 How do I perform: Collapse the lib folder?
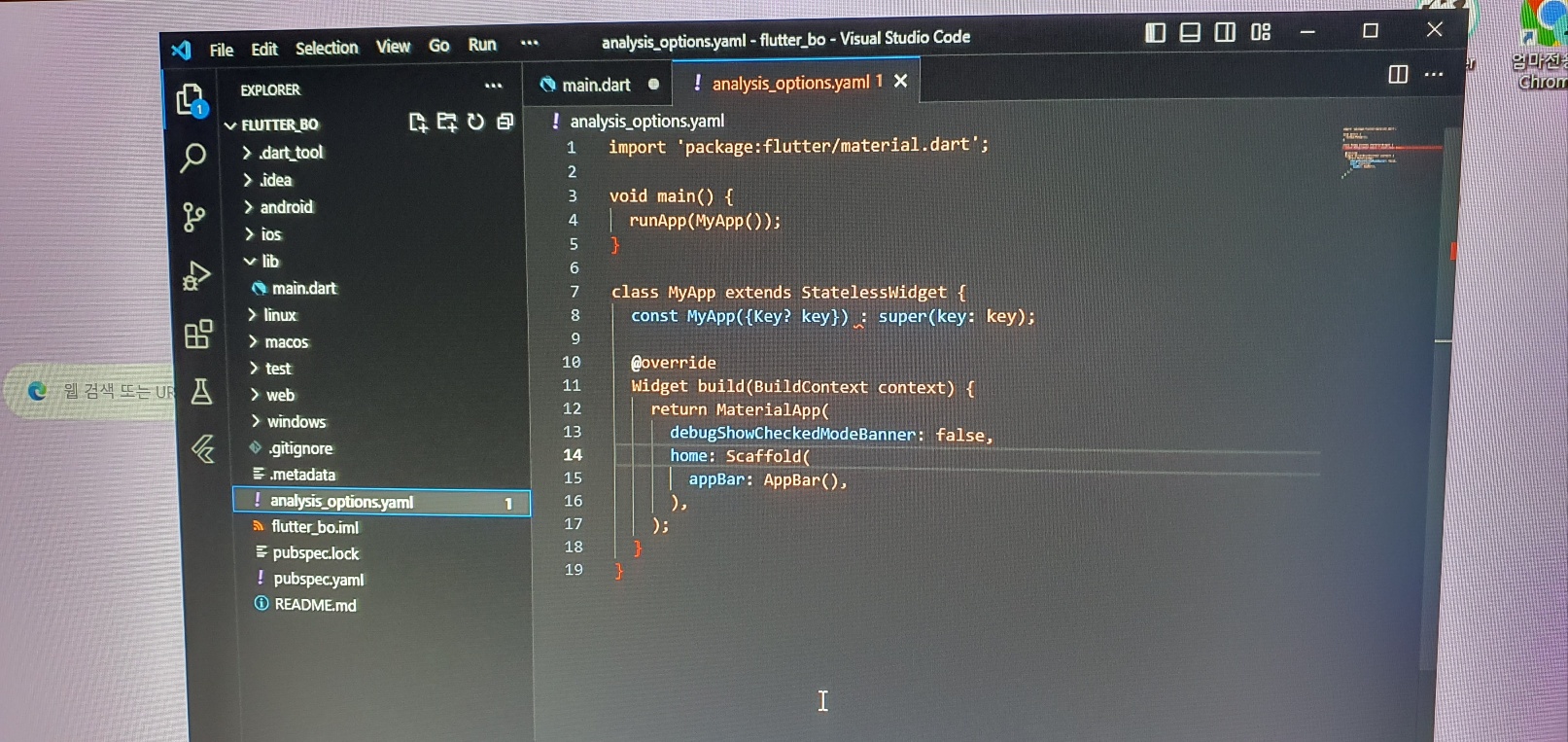(x=269, y=261)
